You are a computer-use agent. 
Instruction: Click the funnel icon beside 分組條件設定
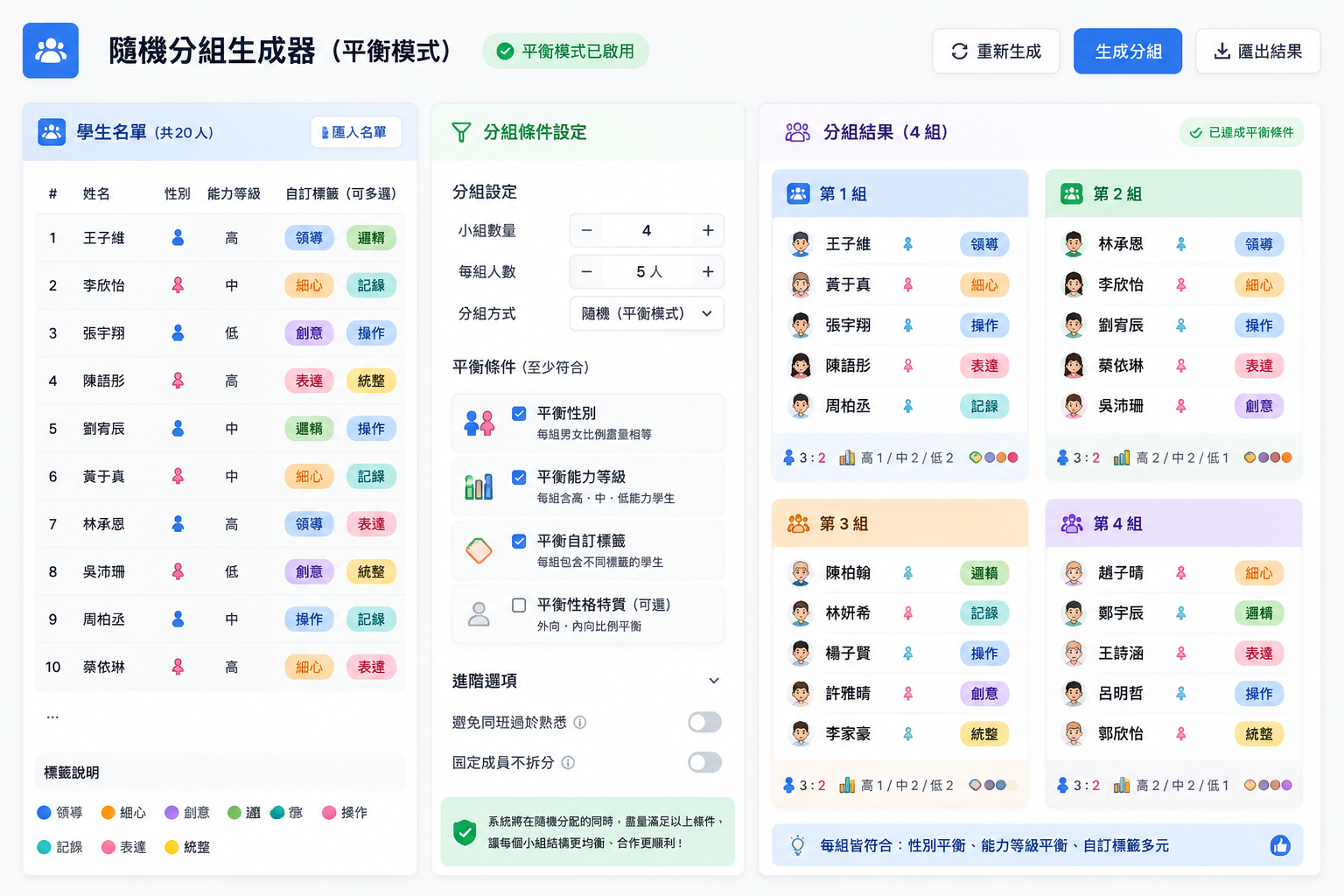pos(461,132)
